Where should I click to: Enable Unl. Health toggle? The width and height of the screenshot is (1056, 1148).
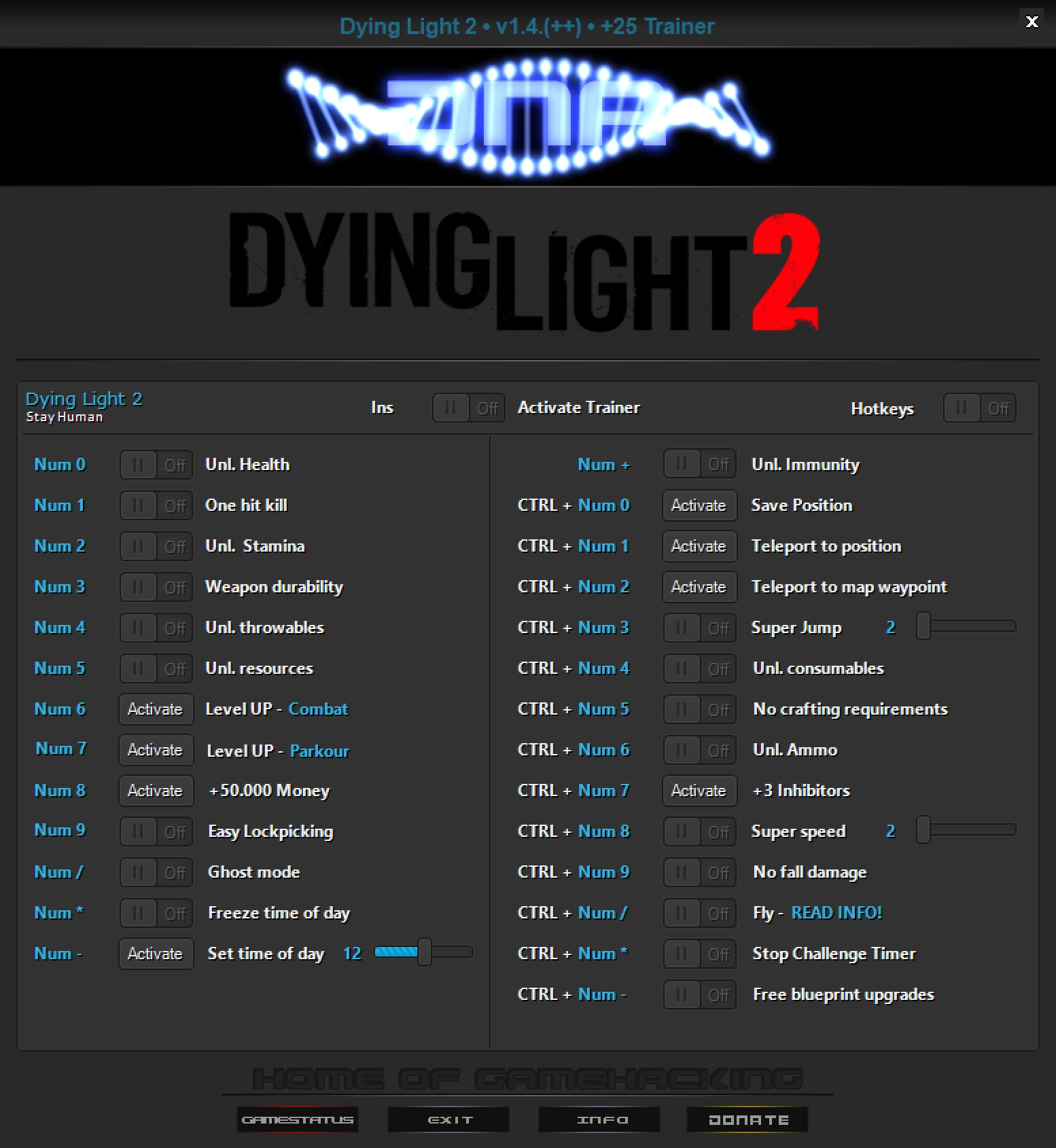click(x=156, y=465)
